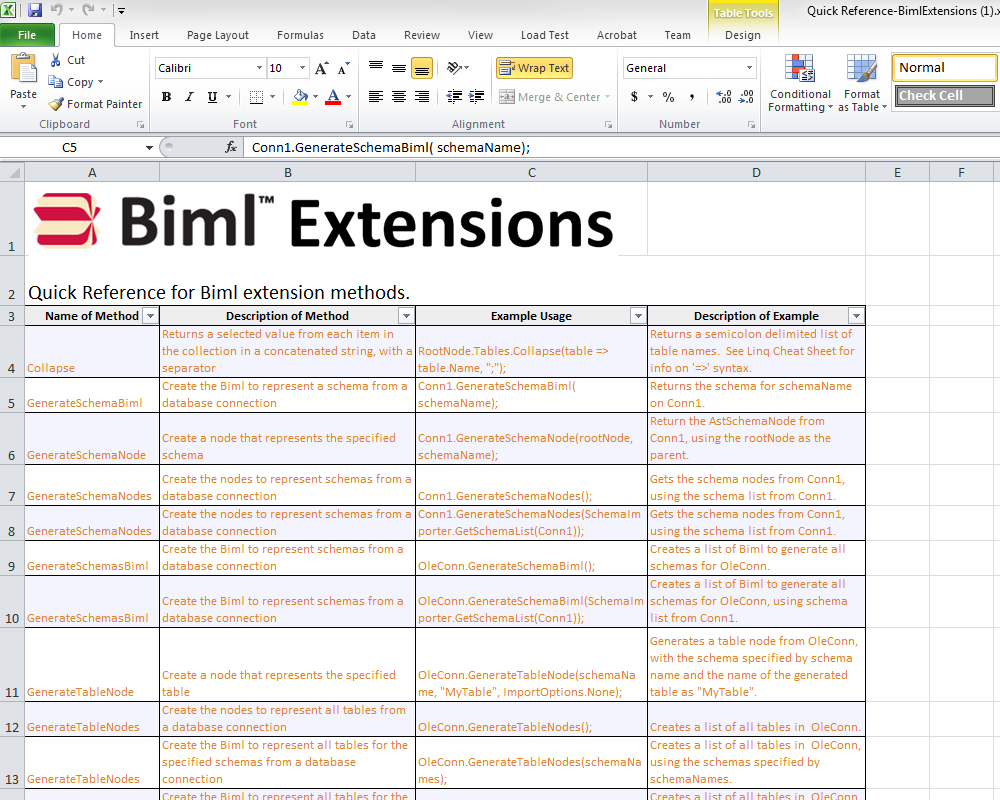
Task: Select the Format Painter brush
Action: [x=56, y=103]
